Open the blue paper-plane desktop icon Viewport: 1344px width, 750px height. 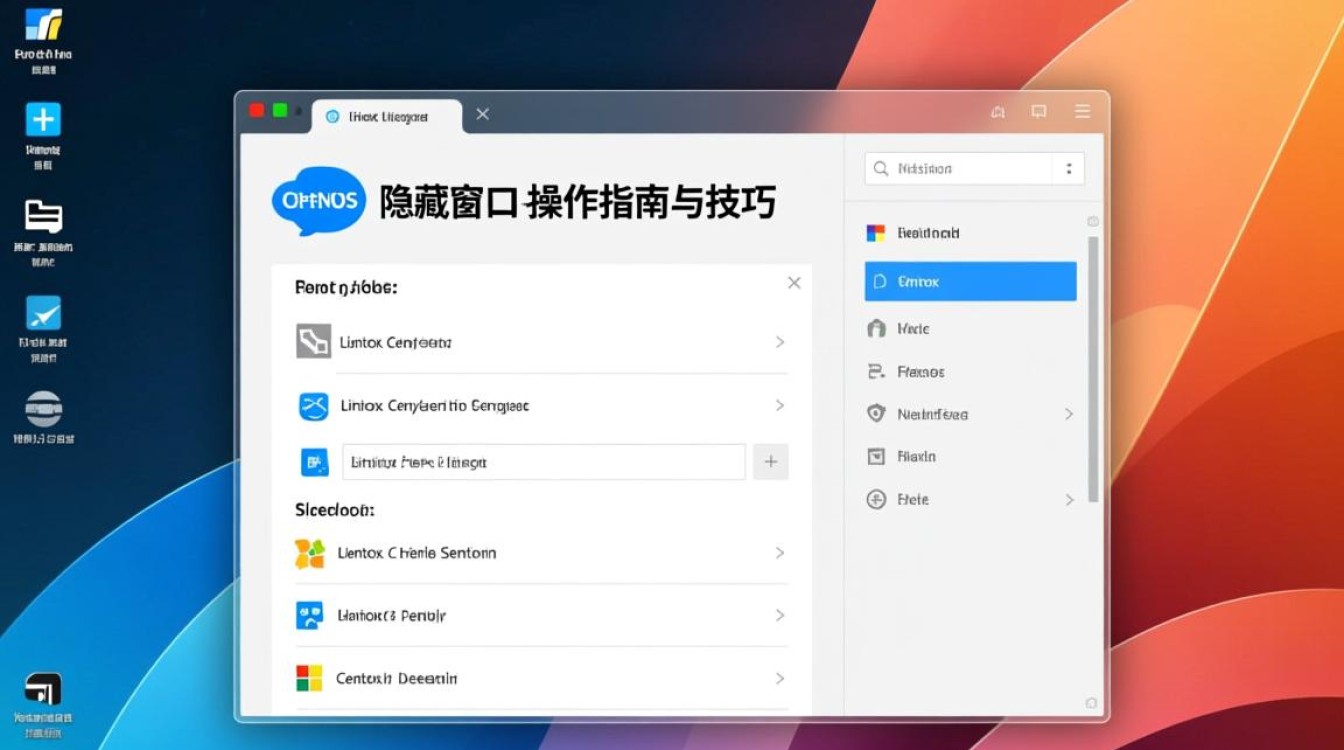tap(43, 313)
